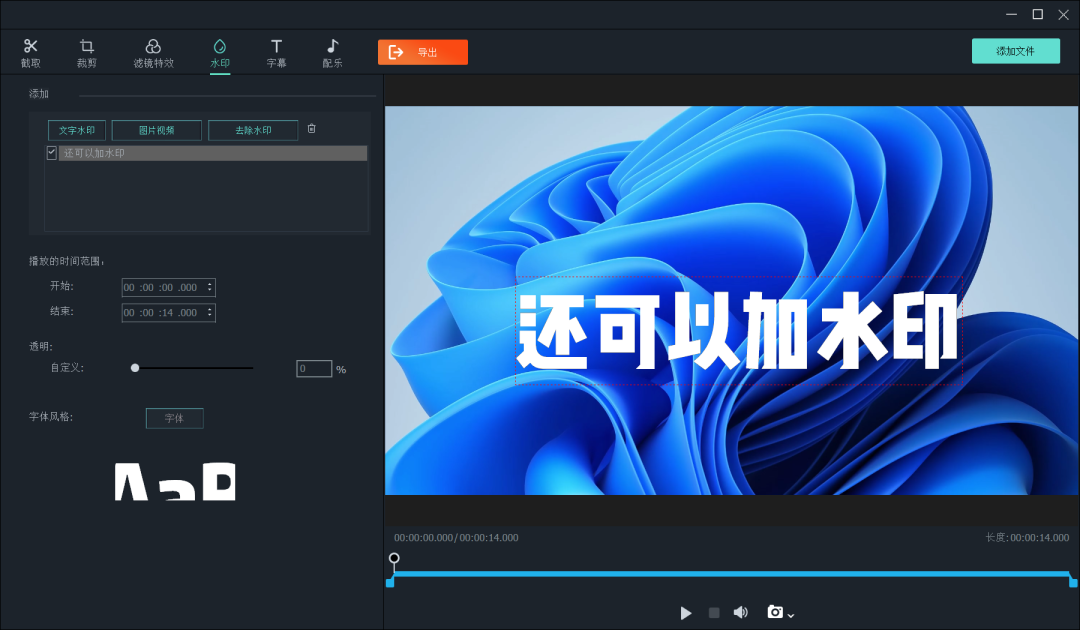The image size is (1080, 630).
Task: Select 去除水印 remove watermark button
Action: tap(253, 130)
